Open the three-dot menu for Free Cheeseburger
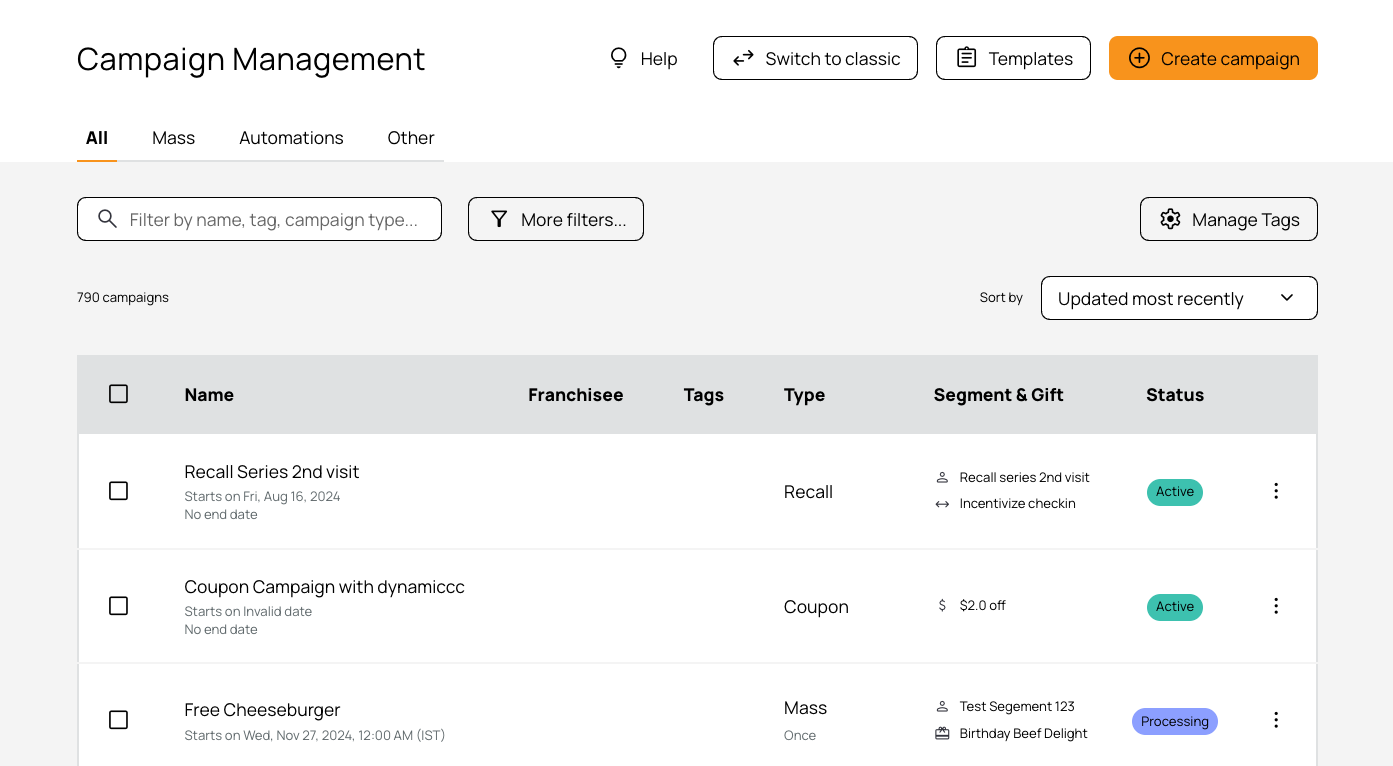This screenshot has height=766, width=1393. (1276, 720)
